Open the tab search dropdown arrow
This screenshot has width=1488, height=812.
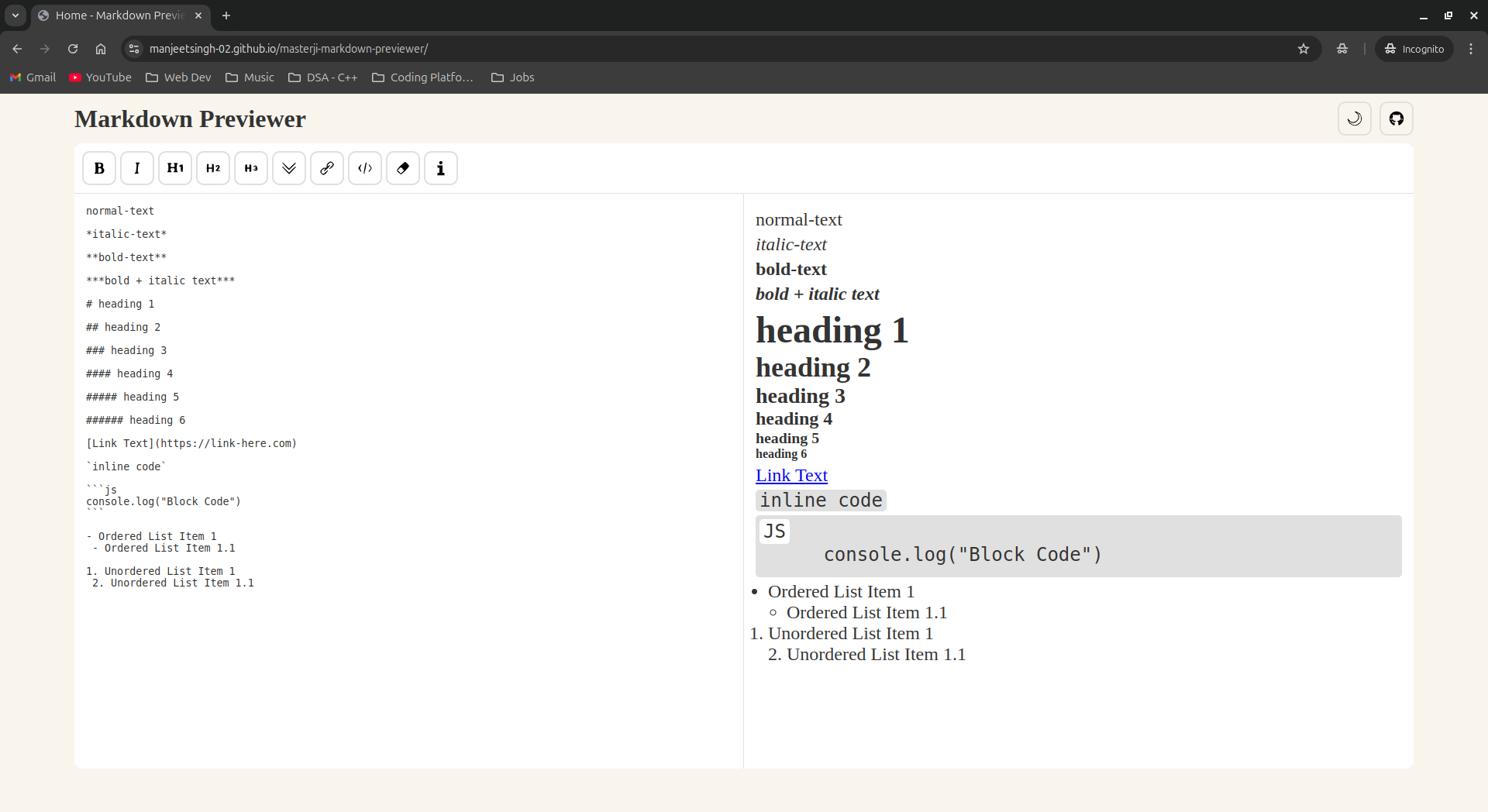click(15, 15)
